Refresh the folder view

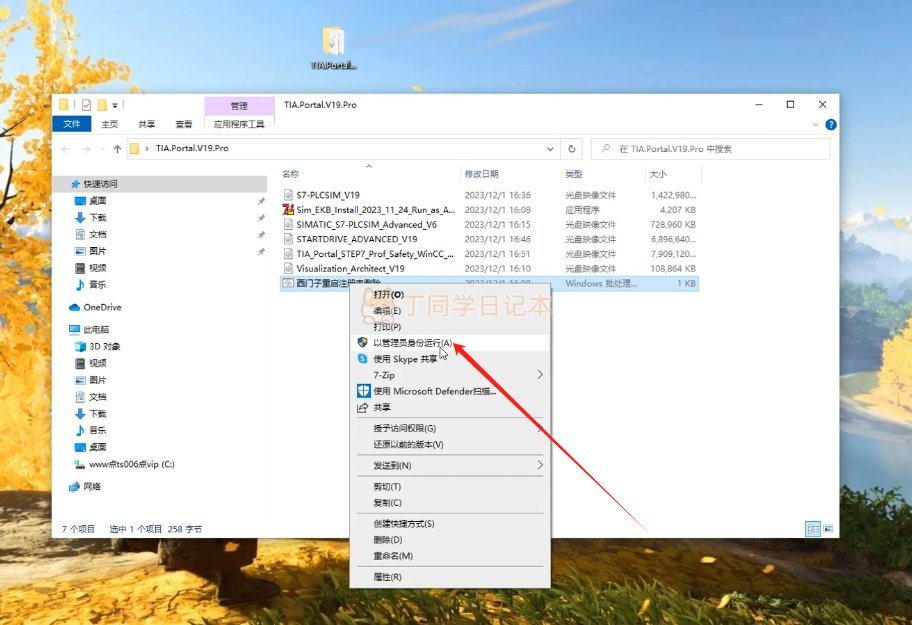tap(572, 149)
